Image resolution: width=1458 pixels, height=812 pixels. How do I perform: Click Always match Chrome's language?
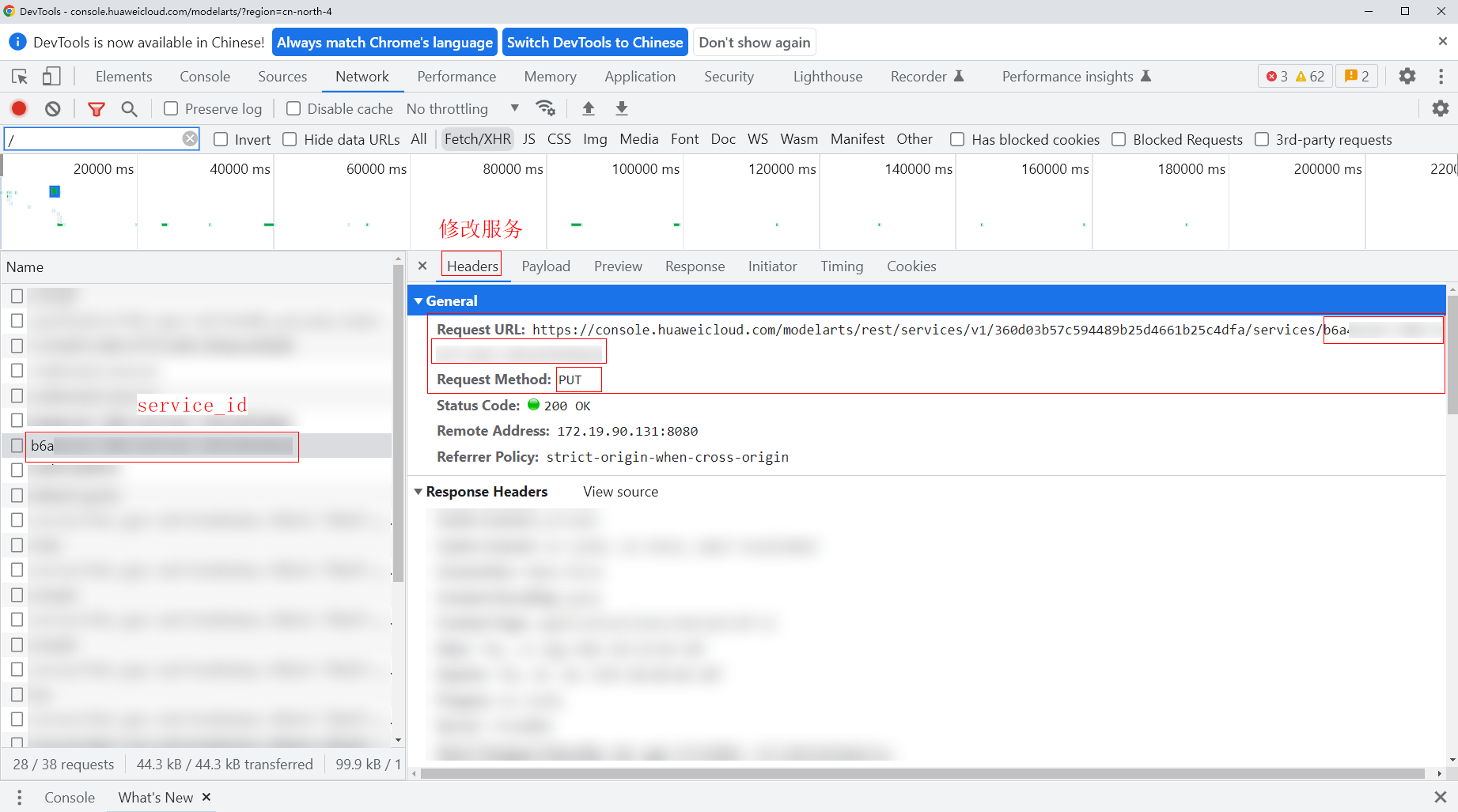(384, 42)
